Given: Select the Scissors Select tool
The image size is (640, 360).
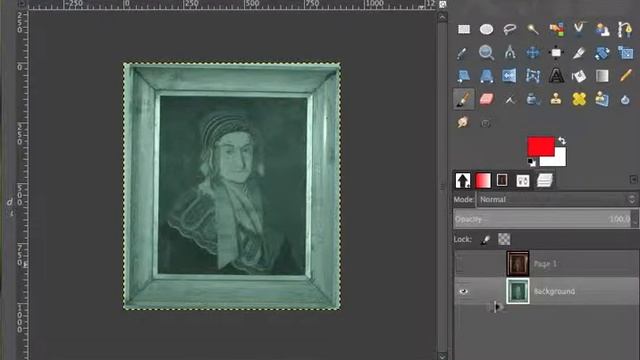Looking at the screenshot, I should [x=579, y=29].
